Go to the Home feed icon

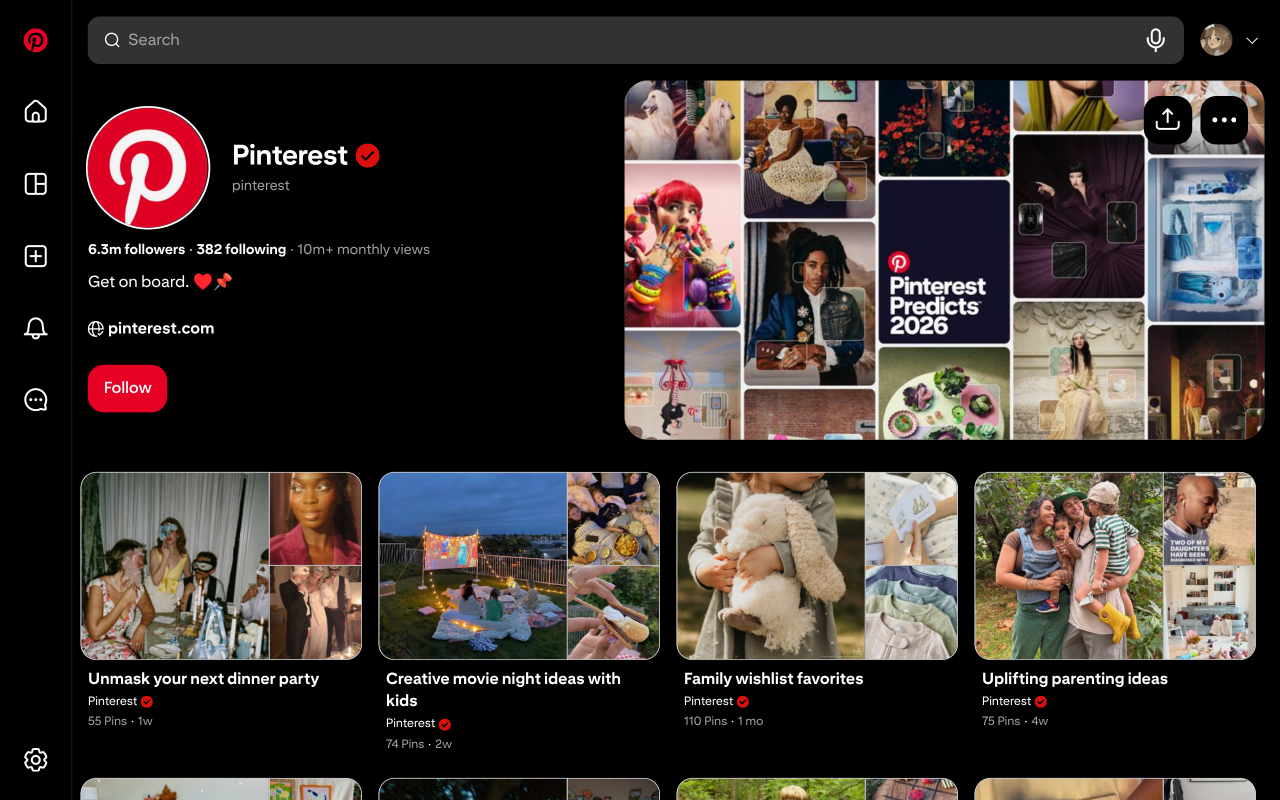[36, 112]
